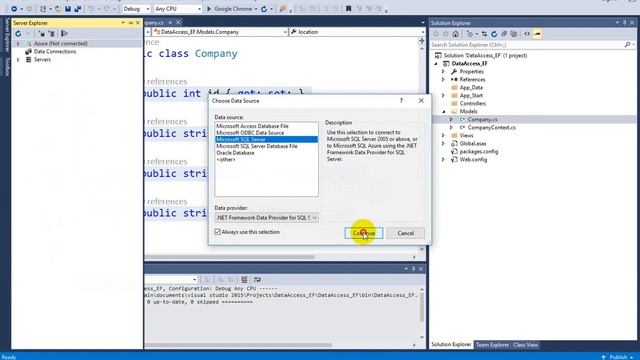Viewport: 640px width, 360px height.
Task: Click the Refresh icon in Solution Explorer
Action: point(494,34)
